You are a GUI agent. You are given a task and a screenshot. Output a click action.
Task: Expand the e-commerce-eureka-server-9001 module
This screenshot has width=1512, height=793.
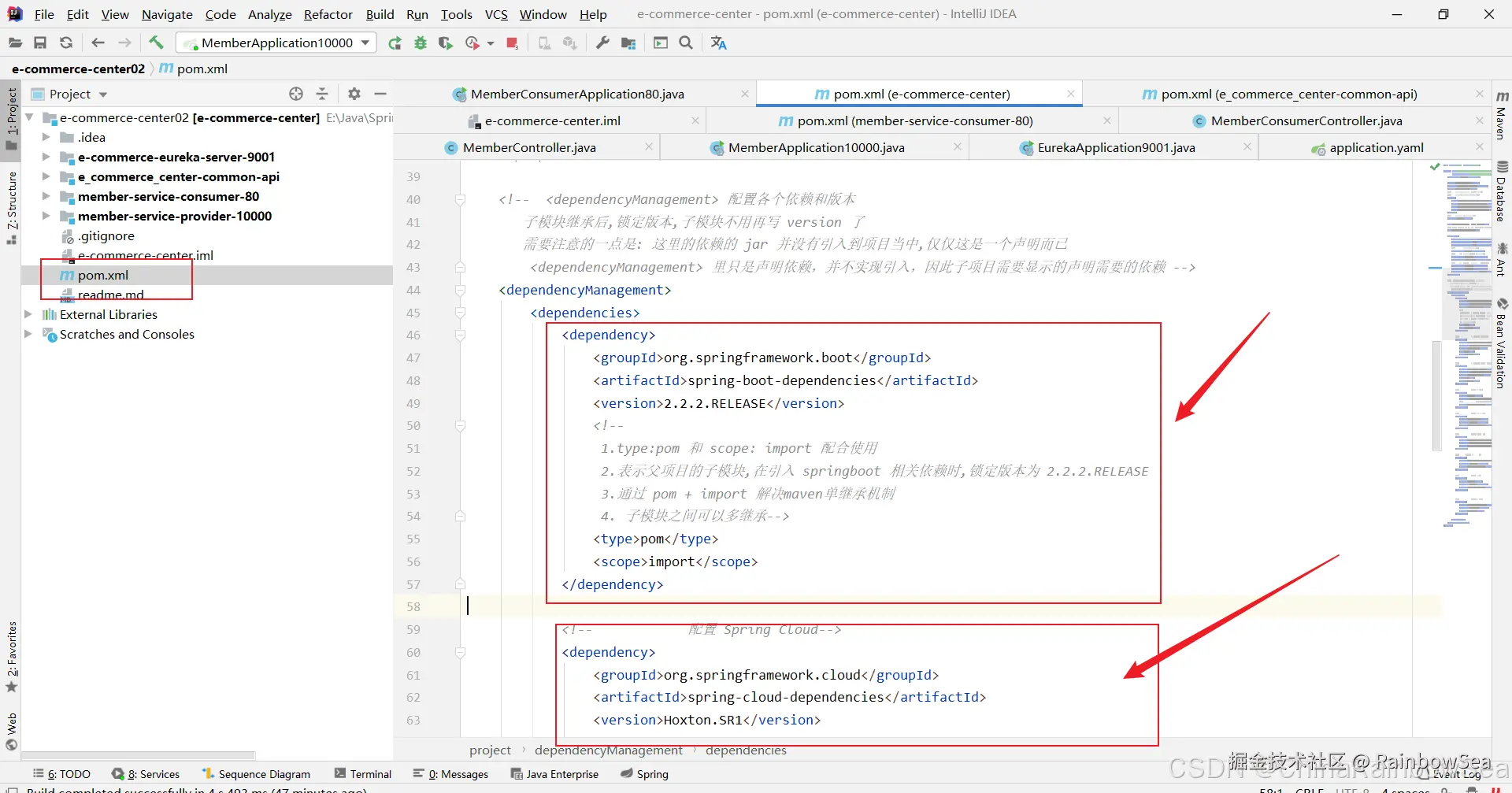[x=46, y=157]
